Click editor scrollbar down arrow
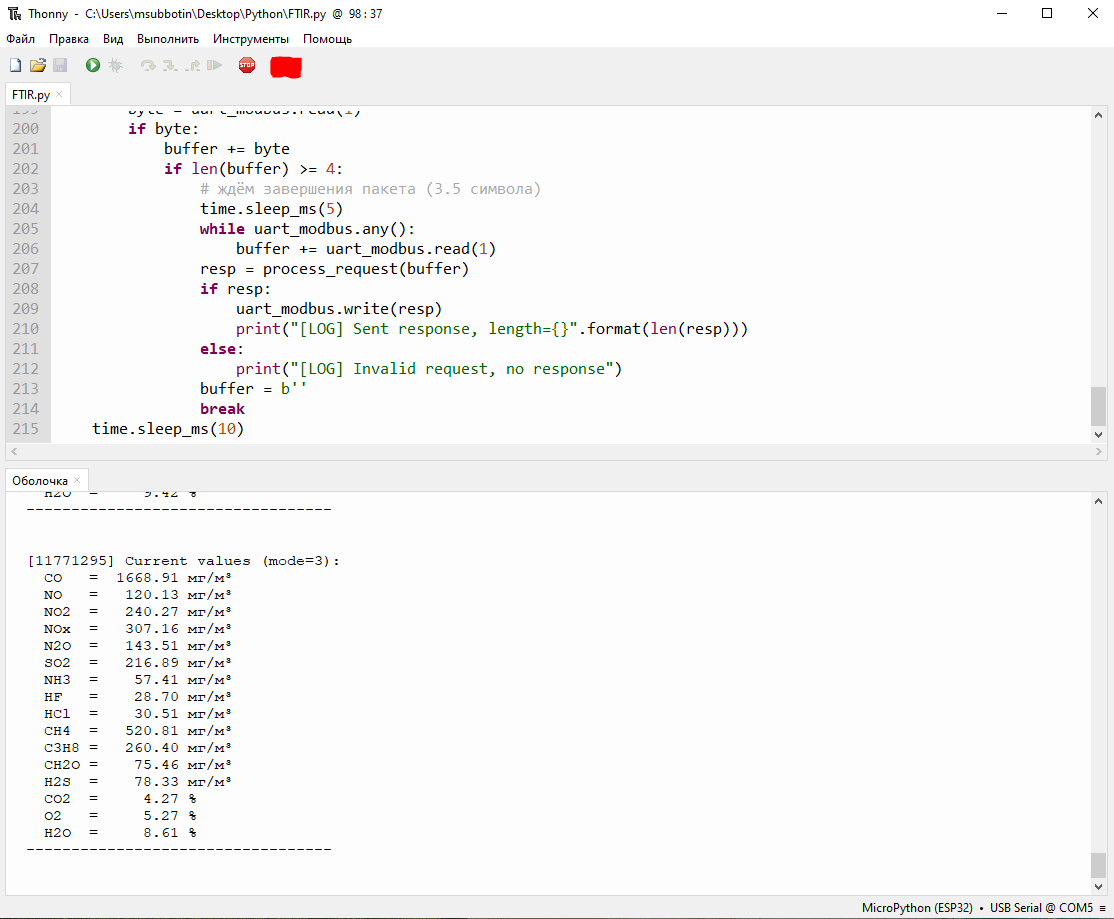Viewport: 1114px width, 919px height. [x=1099, y=435]
